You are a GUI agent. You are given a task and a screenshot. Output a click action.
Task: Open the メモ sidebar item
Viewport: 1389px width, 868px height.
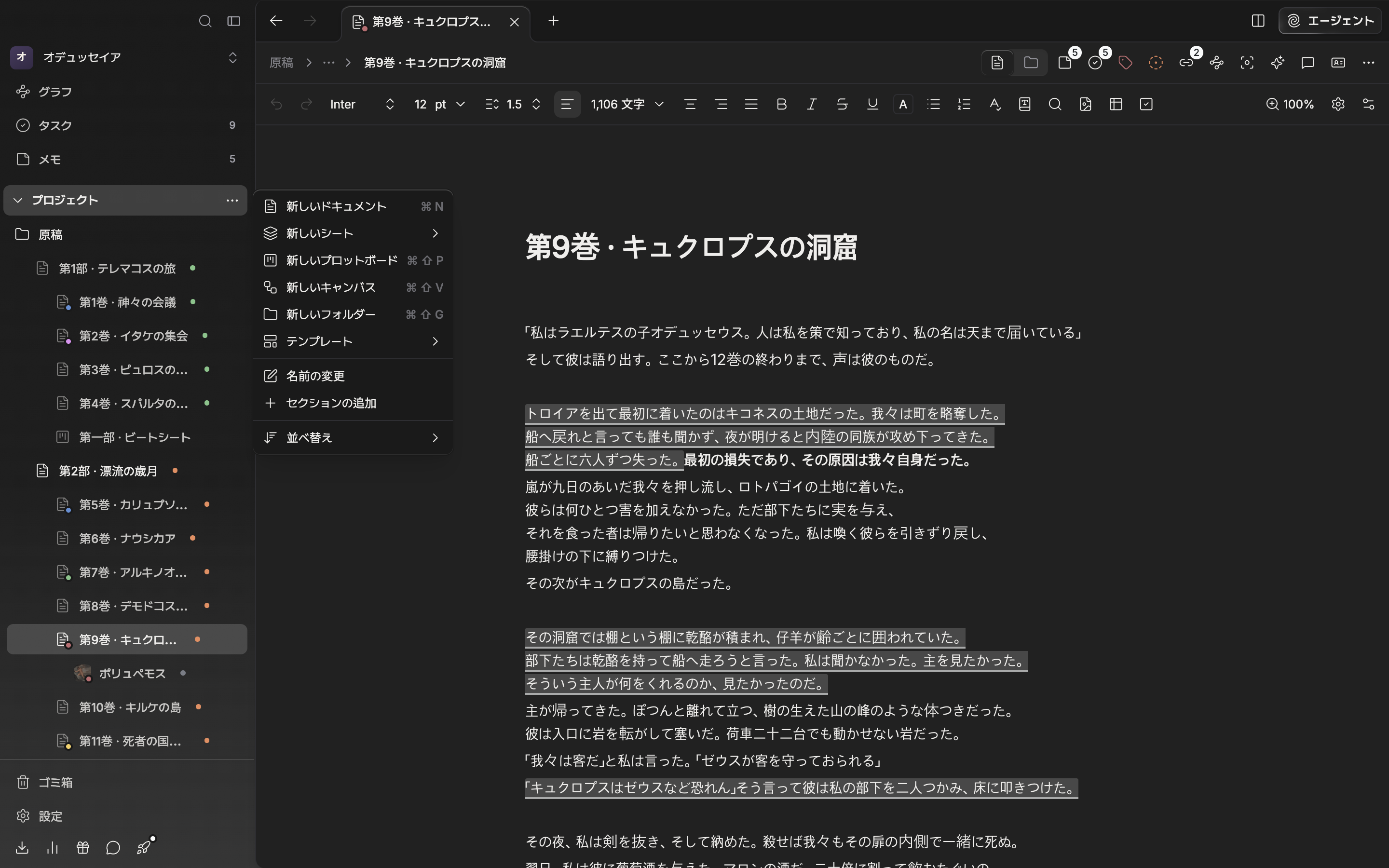coord(125,159)
